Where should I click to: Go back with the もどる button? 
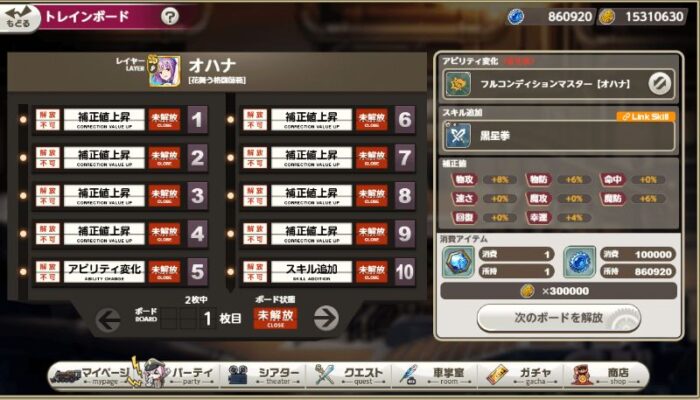tap(19, 18)
